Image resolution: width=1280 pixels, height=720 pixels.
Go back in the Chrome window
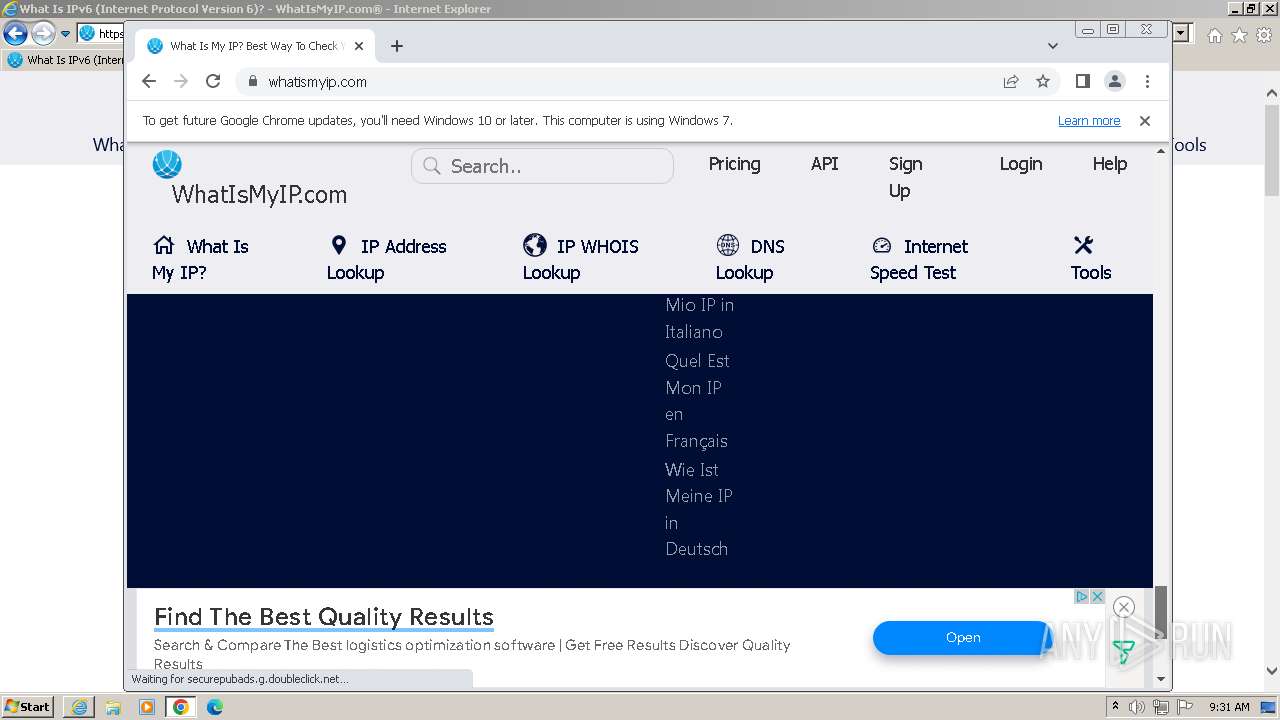pyautogui.click(x=149, y=81)
